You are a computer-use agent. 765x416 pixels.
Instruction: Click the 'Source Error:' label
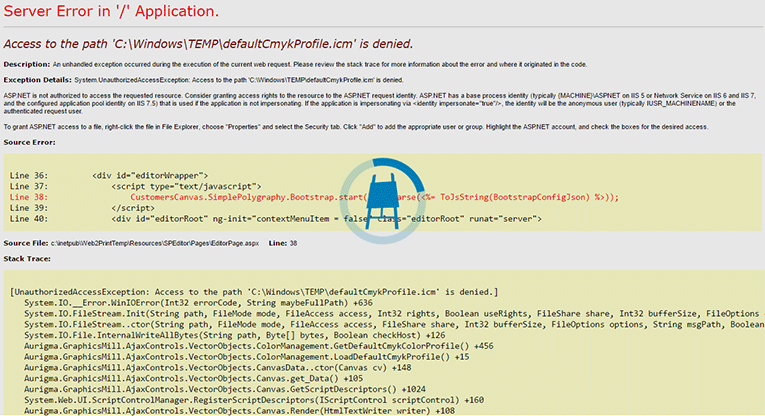pyautogui.click(x=29, y=142)
